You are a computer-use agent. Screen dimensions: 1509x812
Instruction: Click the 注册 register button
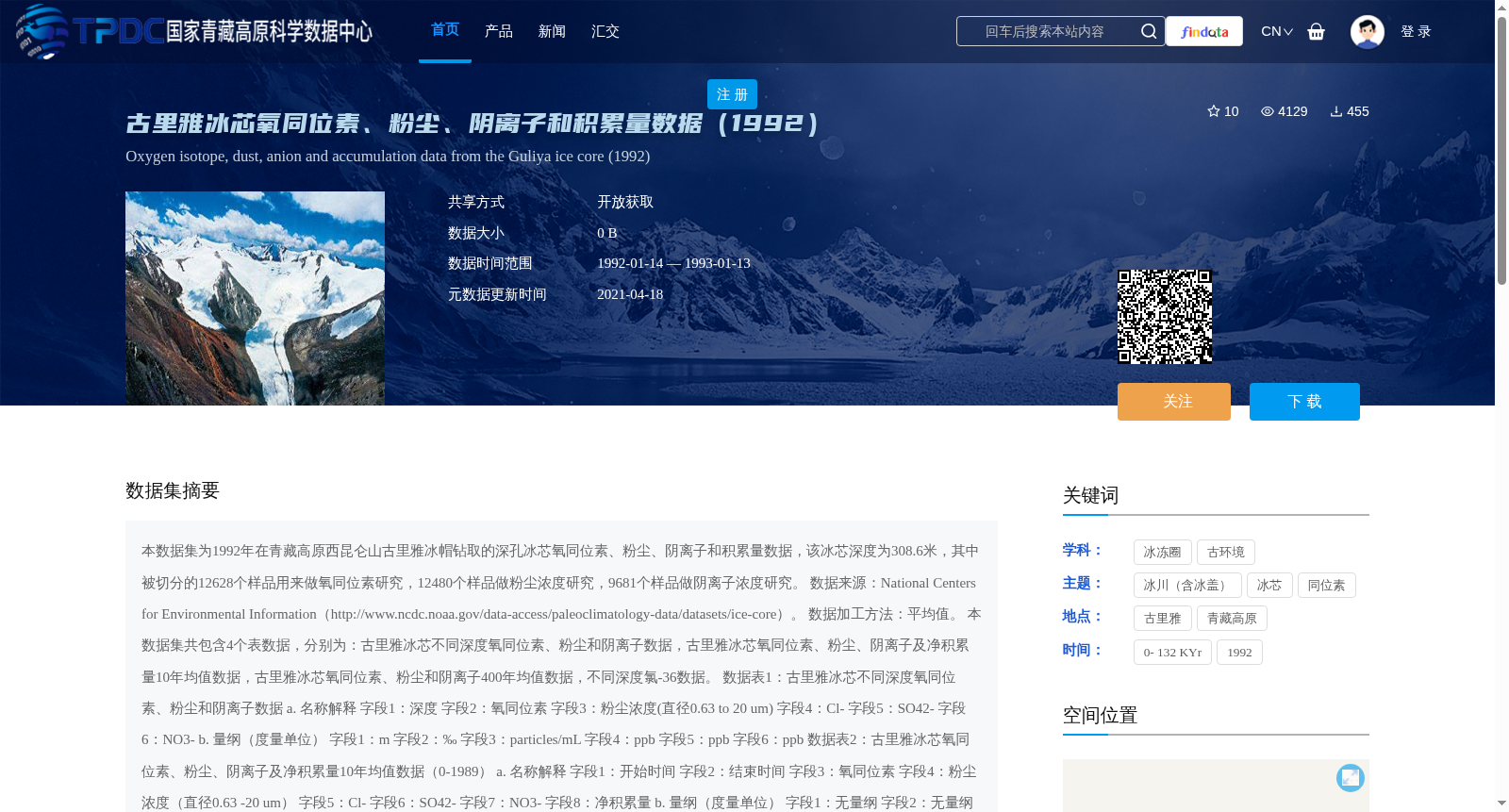tap(732, 94)
